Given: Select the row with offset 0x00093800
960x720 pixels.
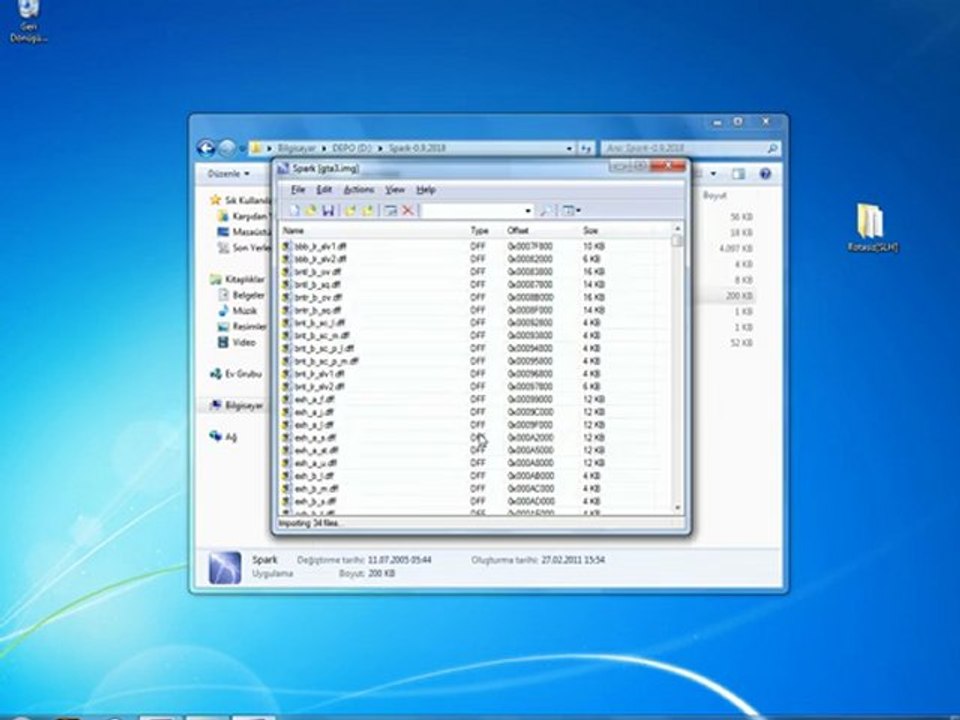Looking at the screenshot, I should (x=474, y=336).
